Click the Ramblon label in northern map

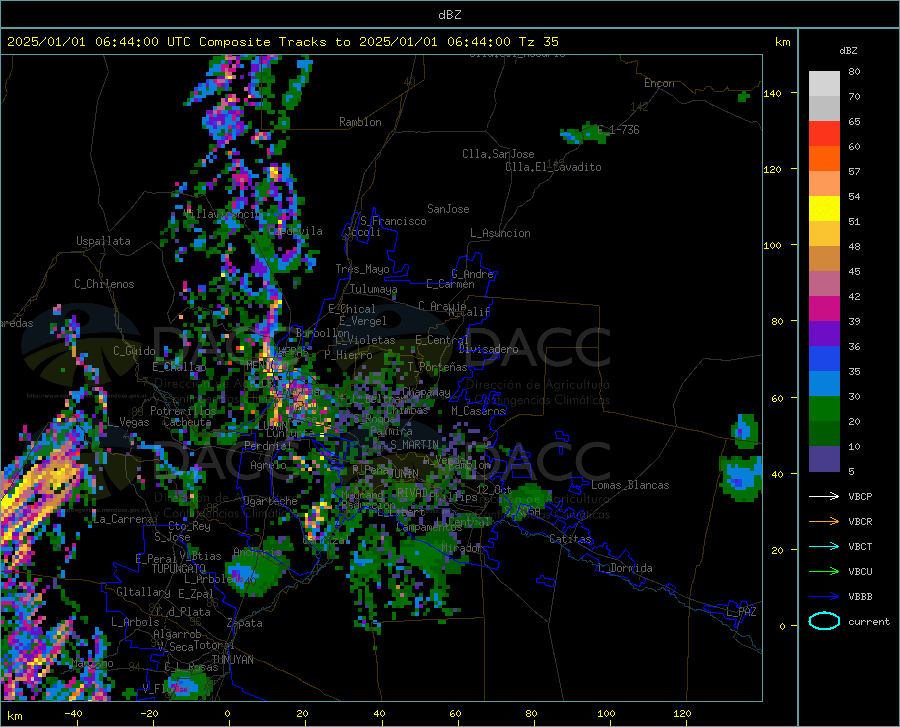360,122
